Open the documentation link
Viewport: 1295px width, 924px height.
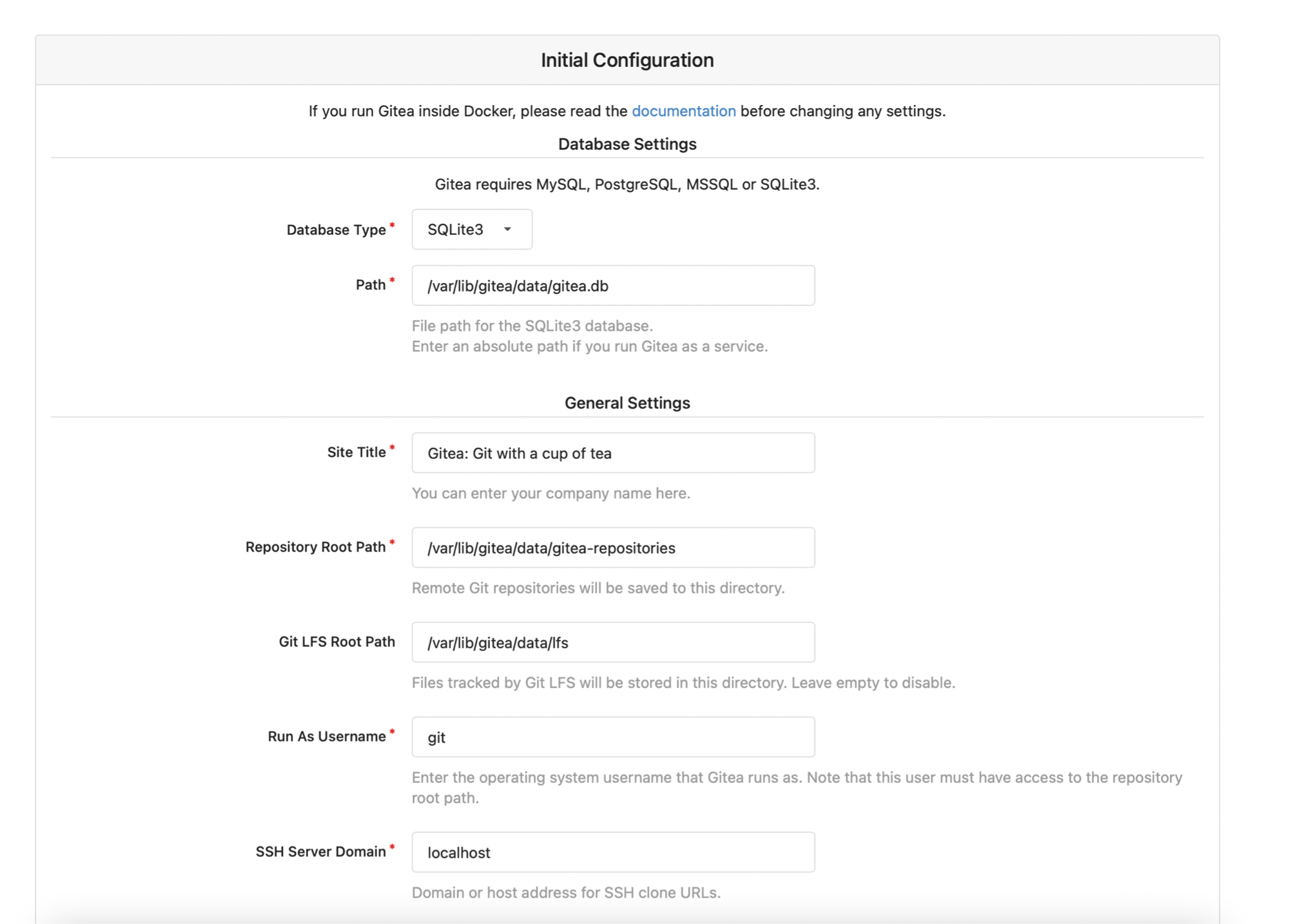tap(684, 111)
